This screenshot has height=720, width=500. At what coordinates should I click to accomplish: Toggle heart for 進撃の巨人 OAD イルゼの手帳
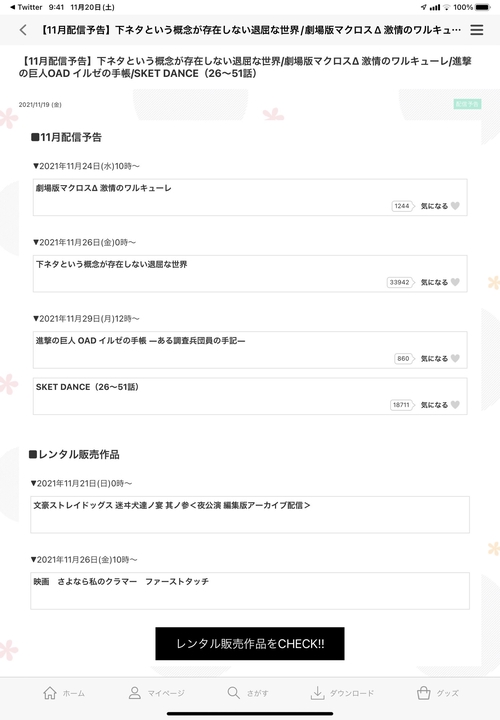tap(455, 358)
